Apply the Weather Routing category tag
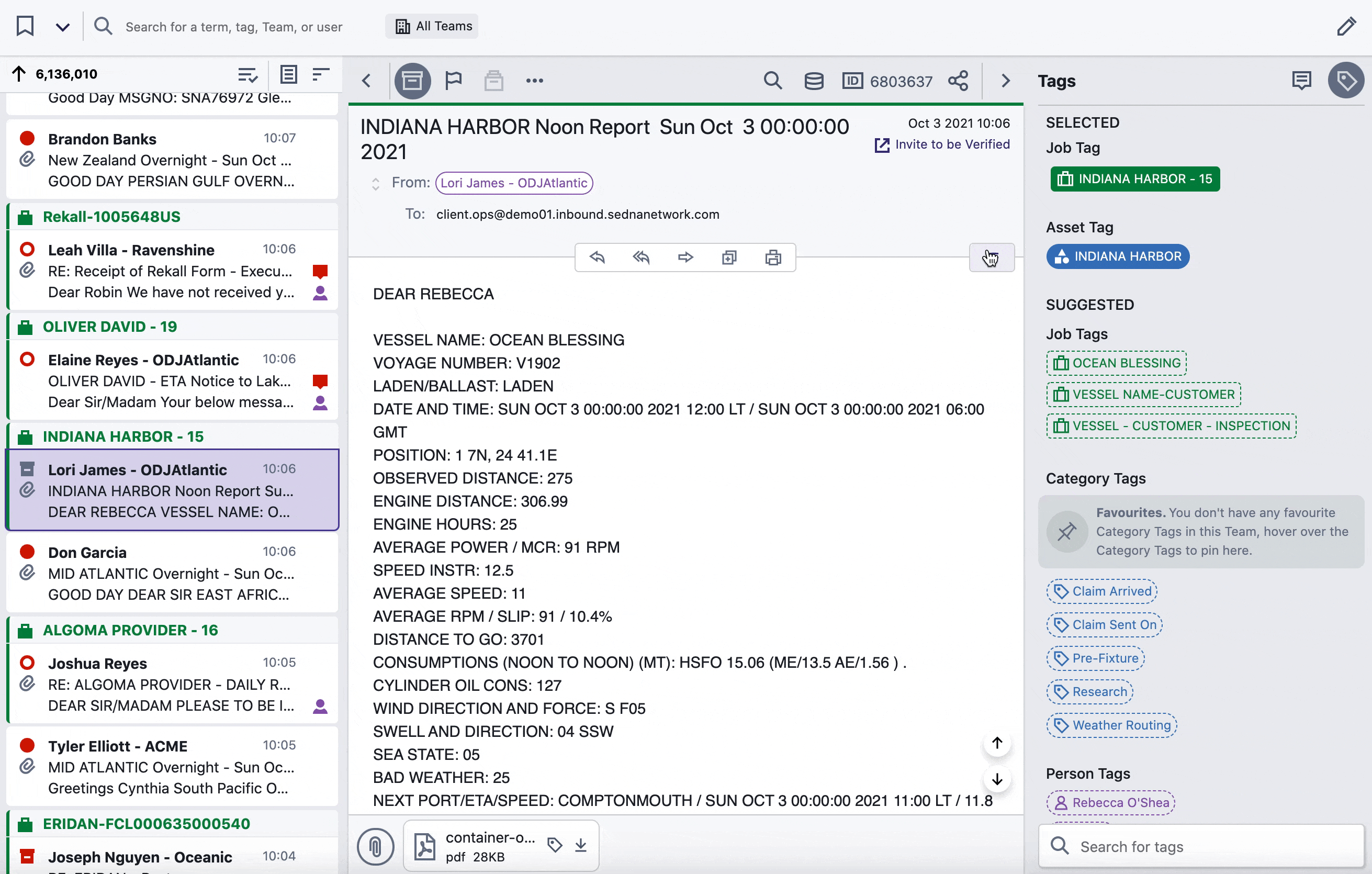The width and height of the screenshot is (1372, 874). click(x=1111, y=725)
